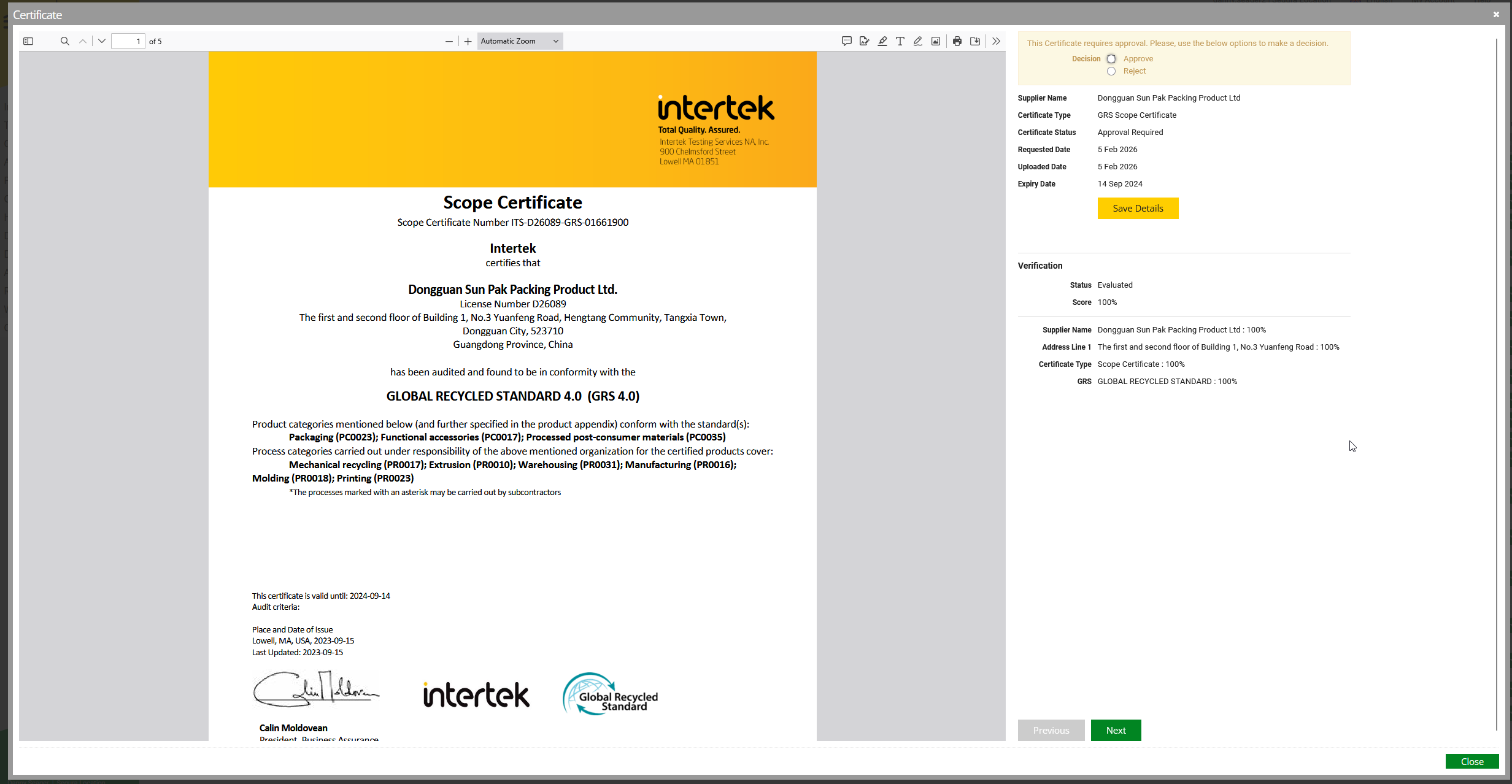Click the green Next button
1512x784 pixels.
click(1115, 730)
